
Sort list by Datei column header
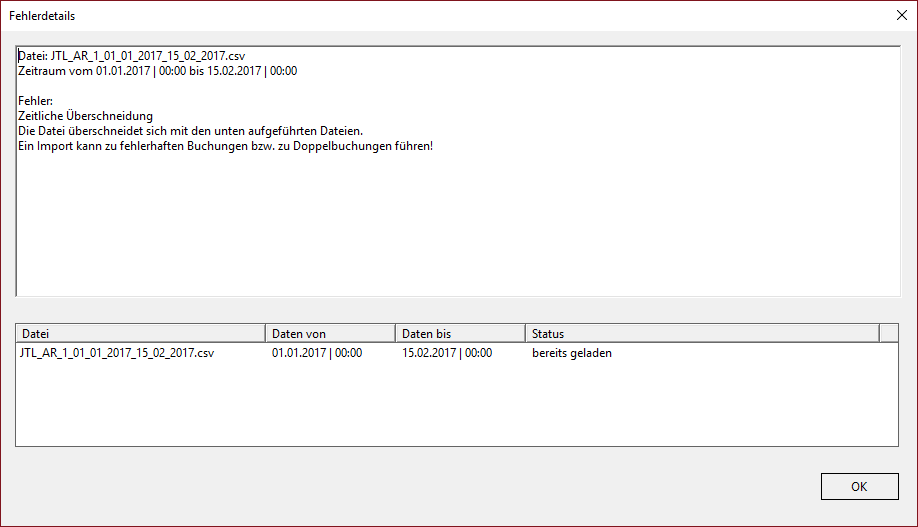pos(140,333)
